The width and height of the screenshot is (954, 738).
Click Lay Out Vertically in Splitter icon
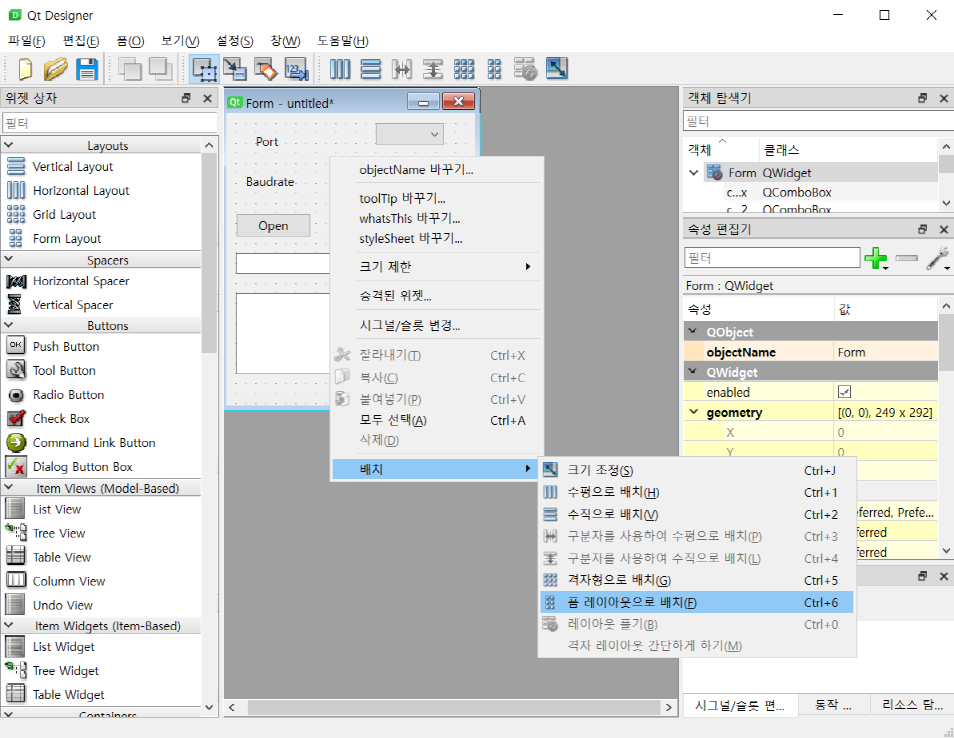coord(433,69)
